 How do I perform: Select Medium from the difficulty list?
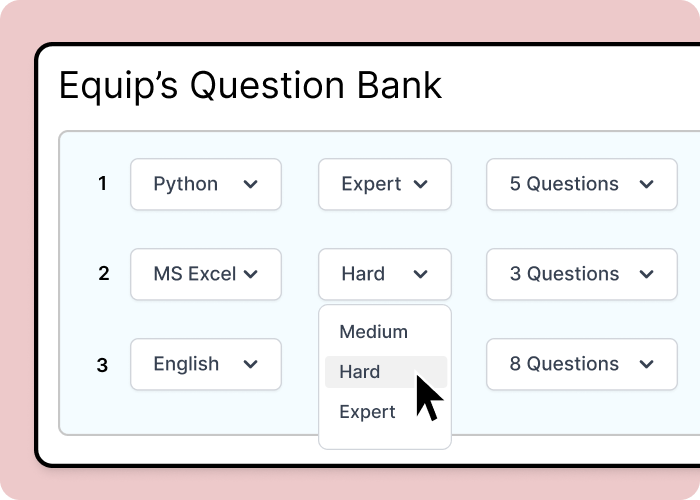[373, 332]
